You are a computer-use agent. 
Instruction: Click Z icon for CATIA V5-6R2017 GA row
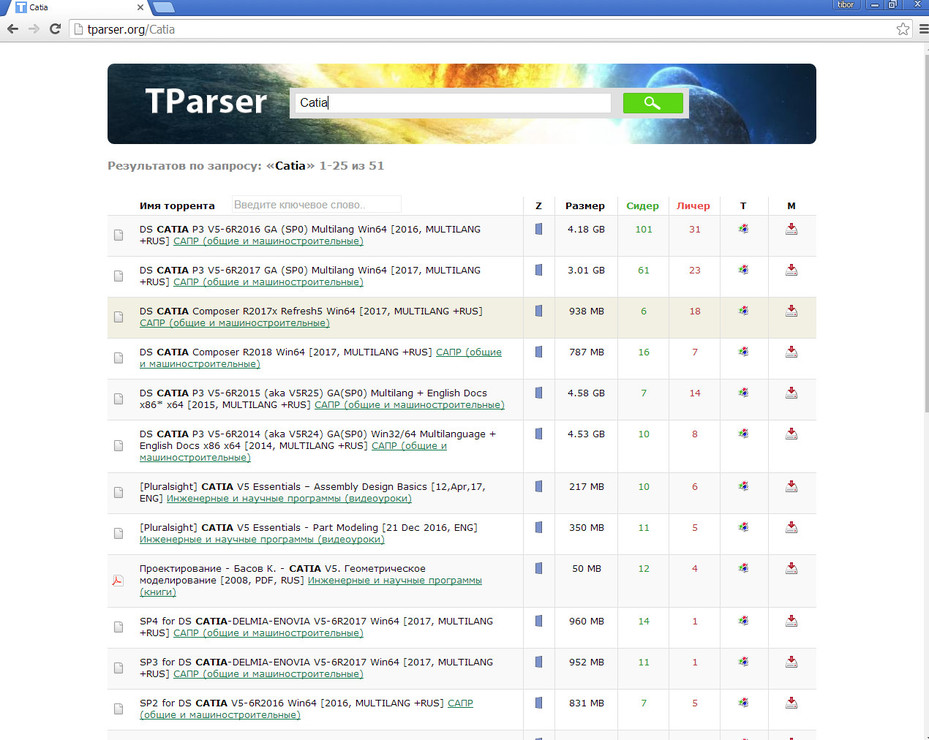point(539,270)
